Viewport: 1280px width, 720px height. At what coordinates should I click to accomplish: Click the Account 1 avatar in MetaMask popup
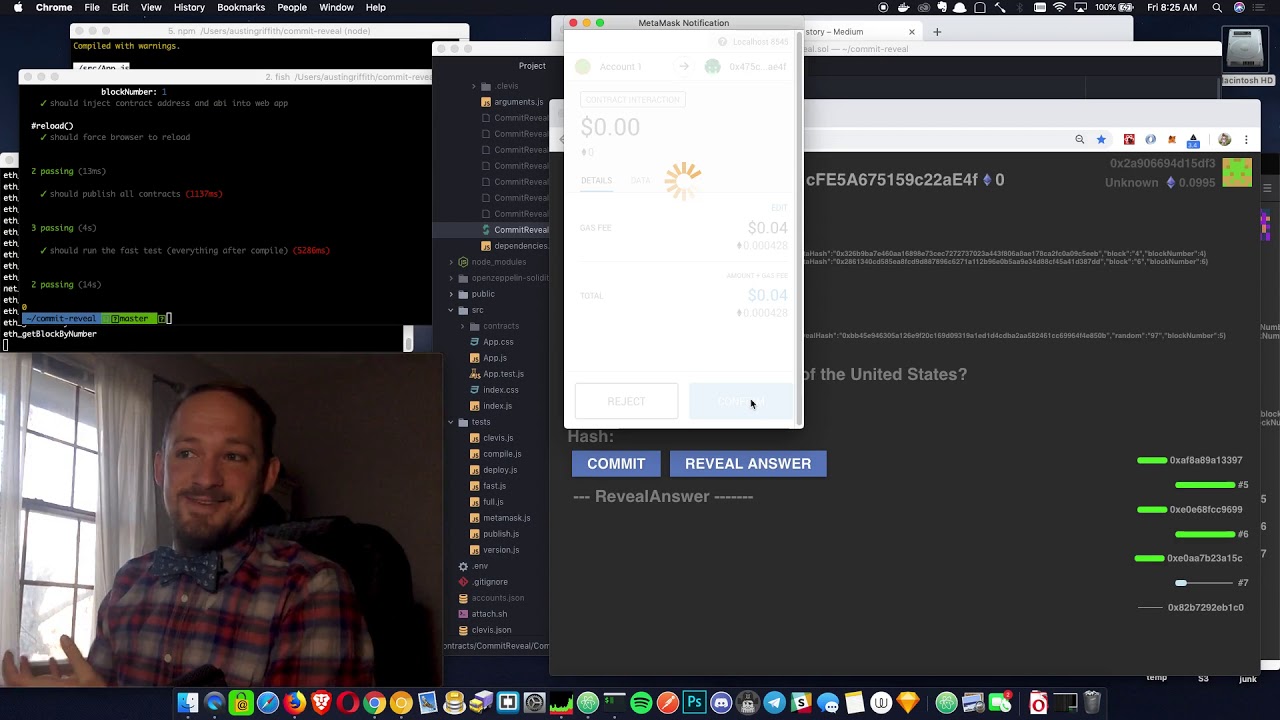click(583, 66)
